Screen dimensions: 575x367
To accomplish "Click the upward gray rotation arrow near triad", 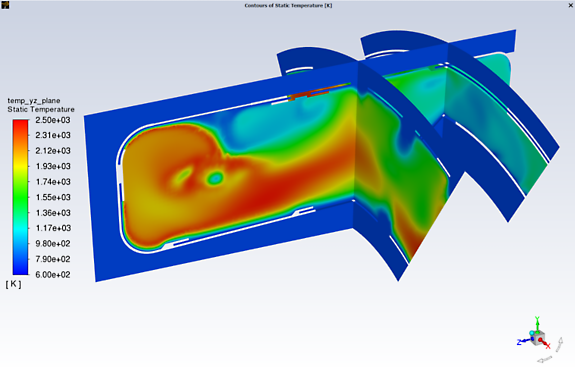I will pyautogui.click(x=560, y=344).
